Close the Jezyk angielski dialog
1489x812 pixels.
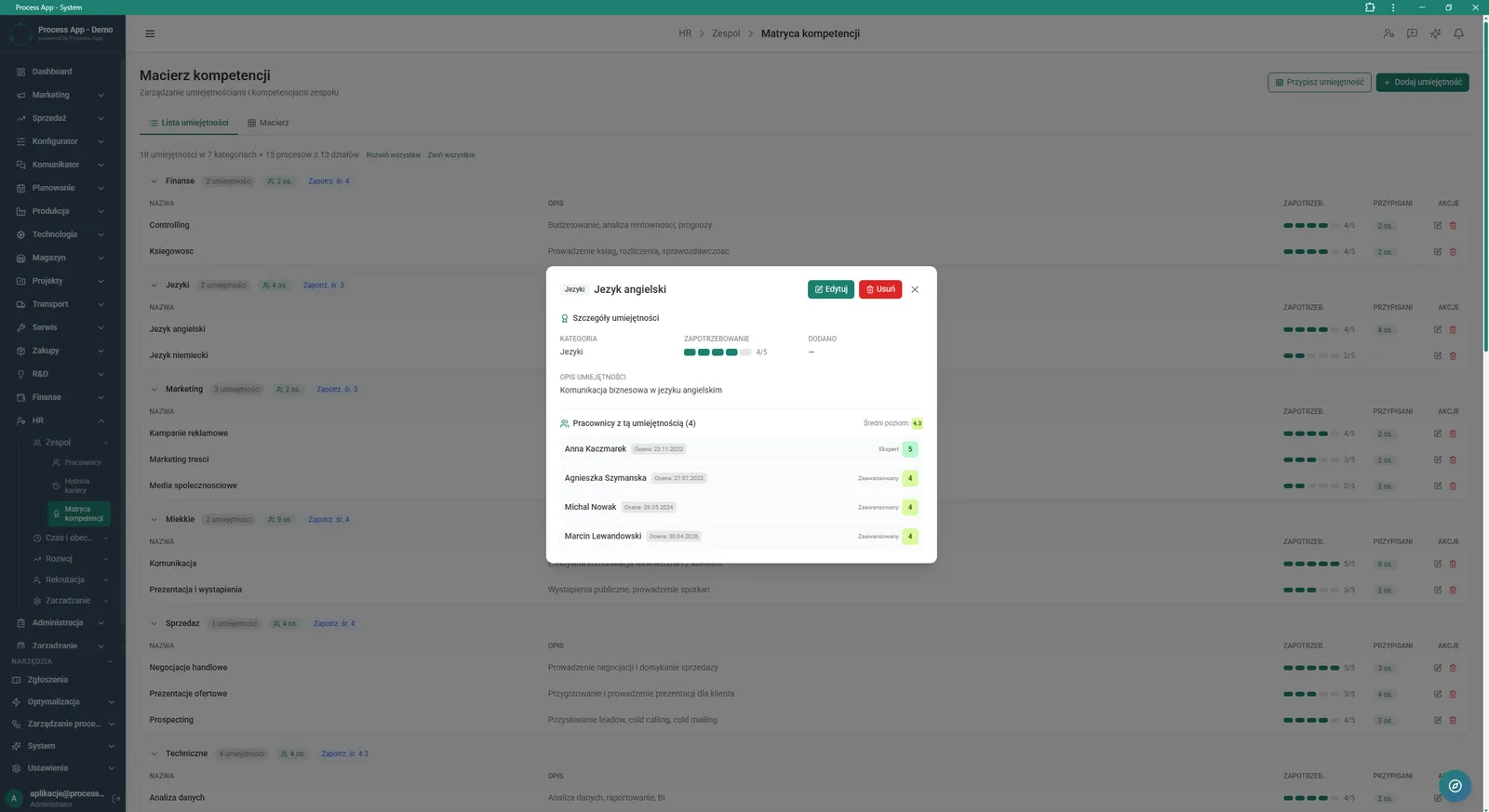[915, 289]
